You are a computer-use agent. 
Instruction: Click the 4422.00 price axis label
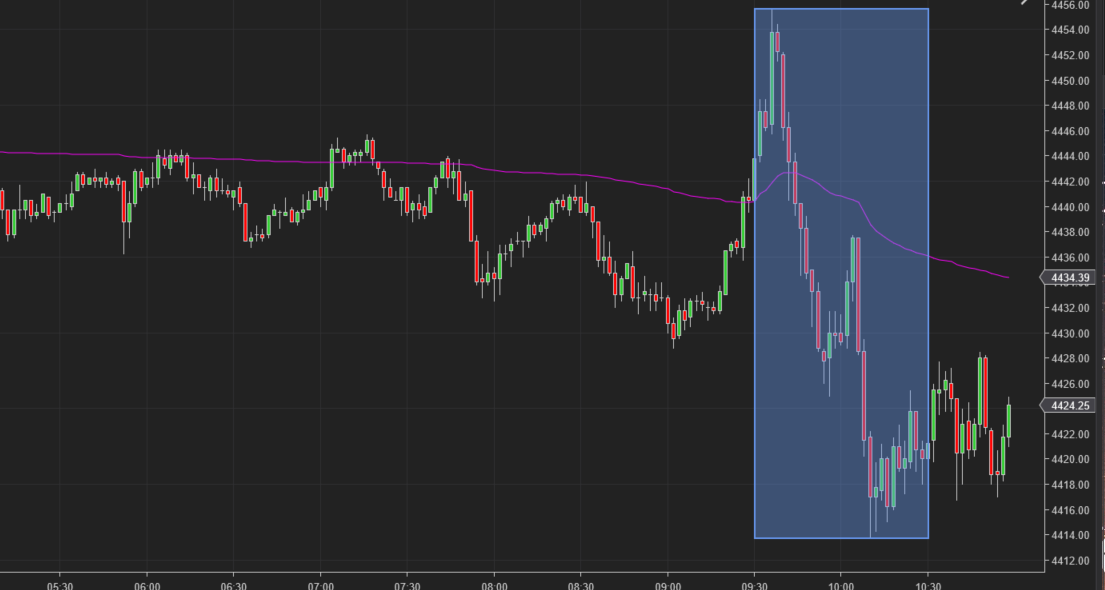1070,434
